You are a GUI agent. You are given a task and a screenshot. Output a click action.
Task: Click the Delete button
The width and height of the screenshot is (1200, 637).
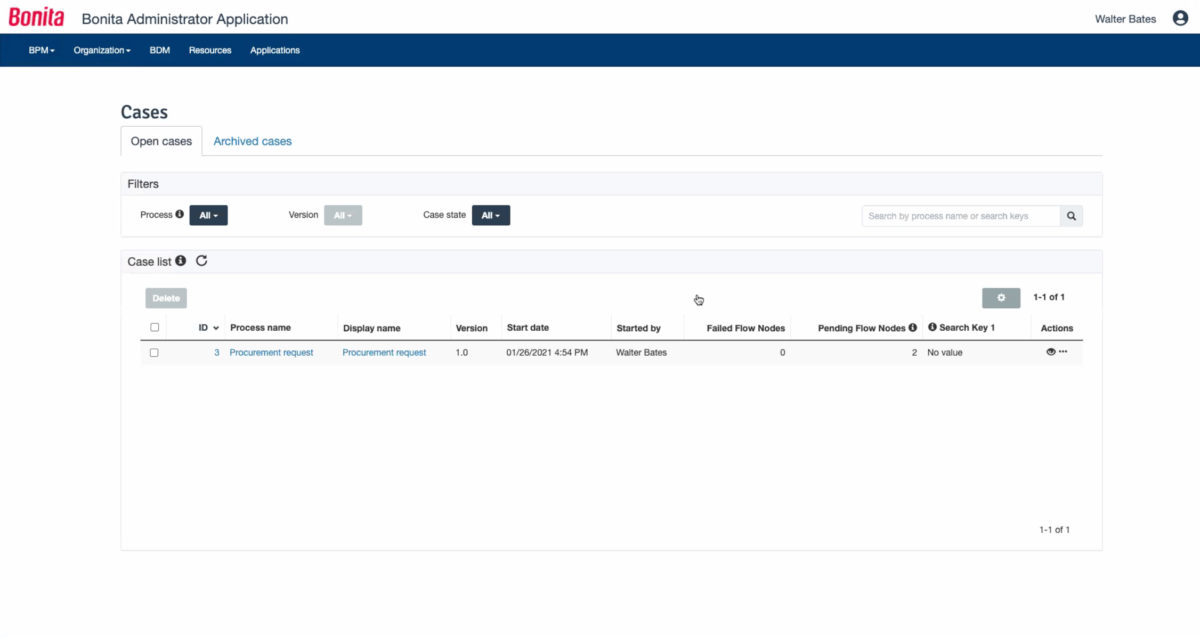[x=165, y=297]
